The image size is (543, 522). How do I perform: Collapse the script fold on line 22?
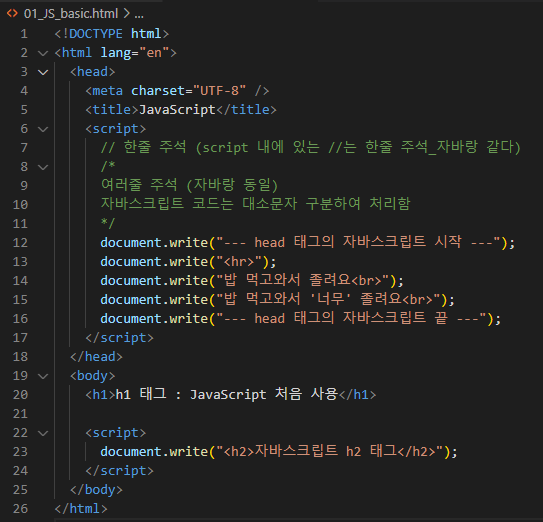click(x=43, y=433)
